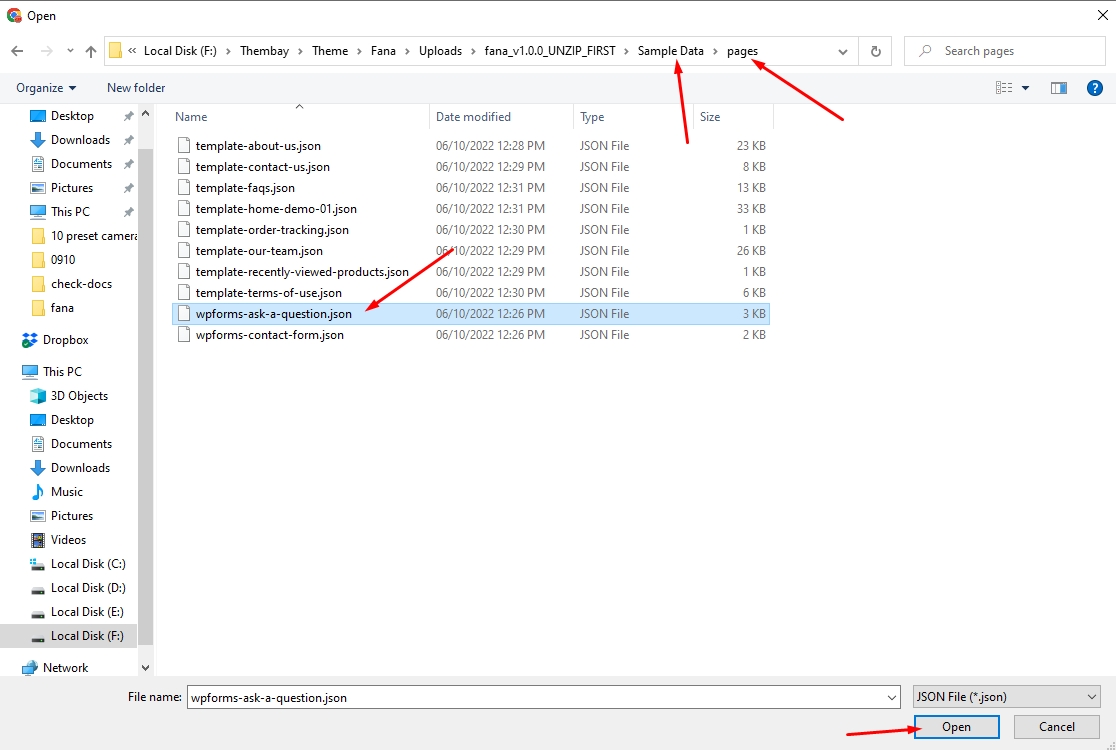Expand the address bar history dropdown
Image resolution: width=1116 pixels, height=750 pixels.
843,51
